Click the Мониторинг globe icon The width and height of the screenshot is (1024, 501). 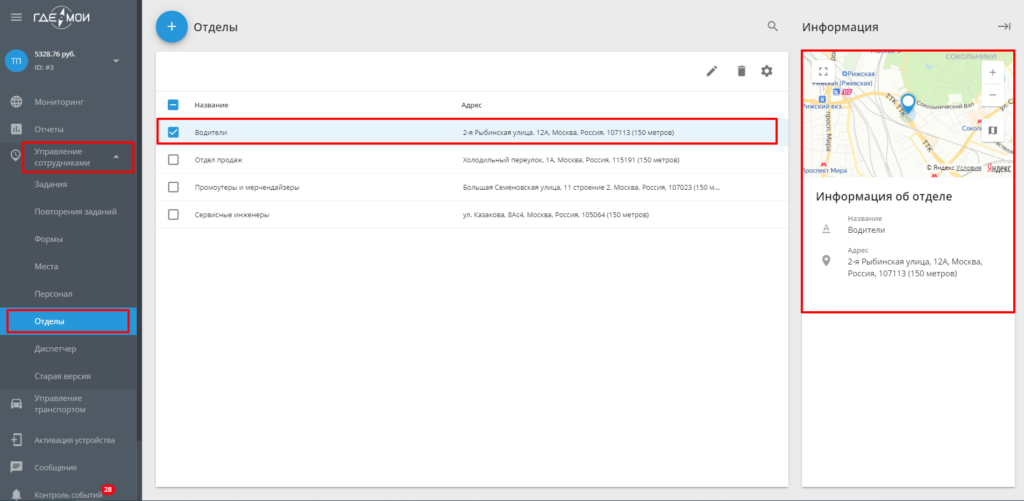click(16, 102)
